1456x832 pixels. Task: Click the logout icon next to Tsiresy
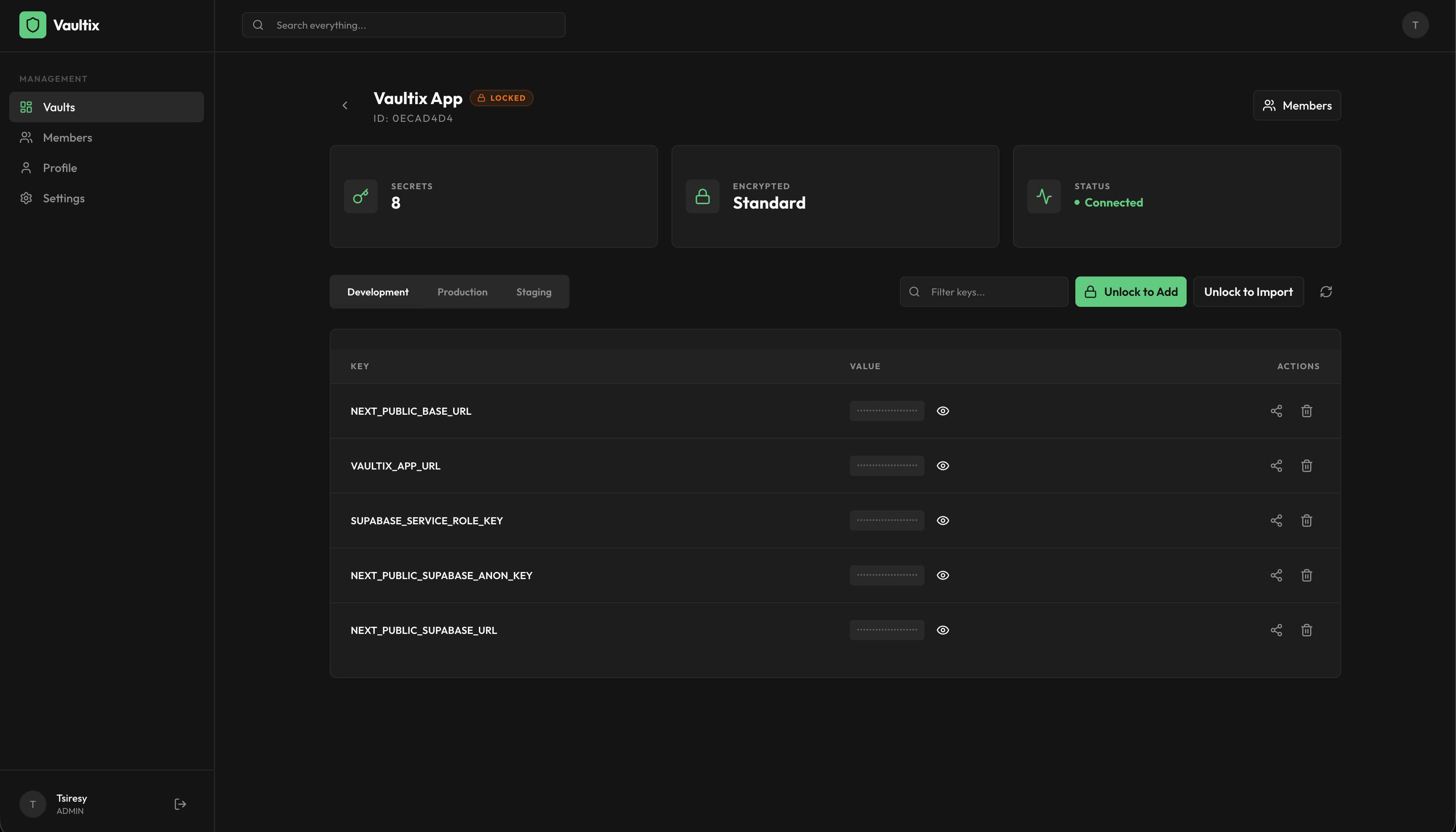[x=180, y=804]
